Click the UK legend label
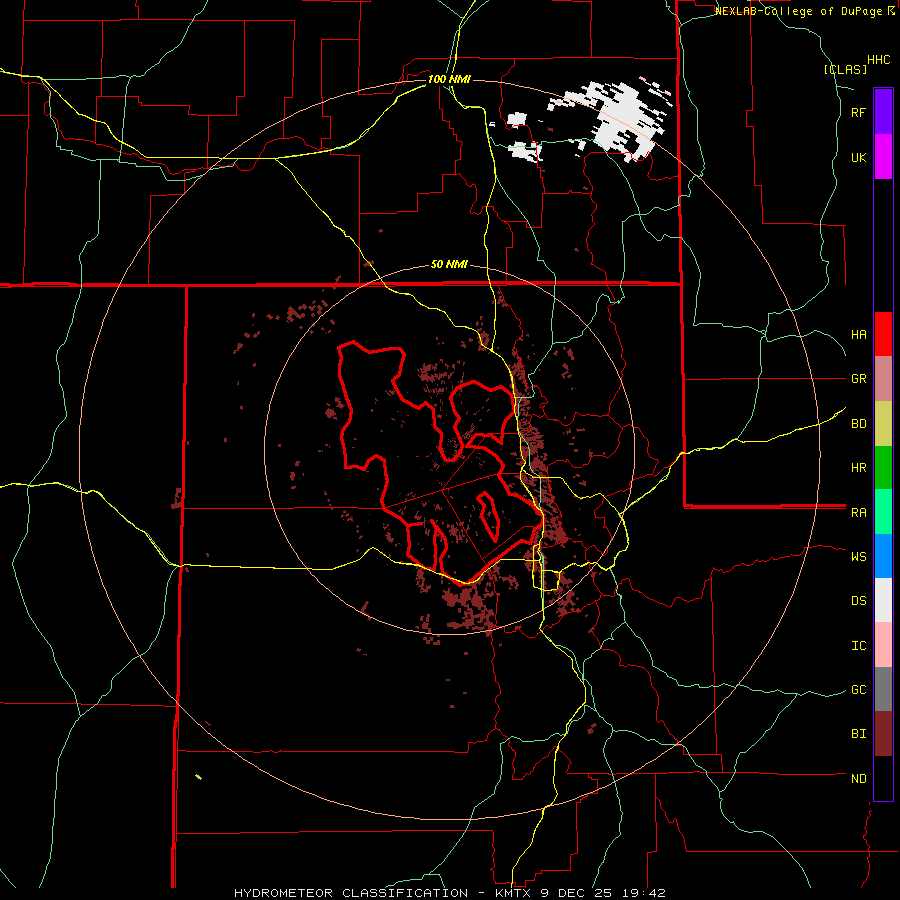 [858, 157]
